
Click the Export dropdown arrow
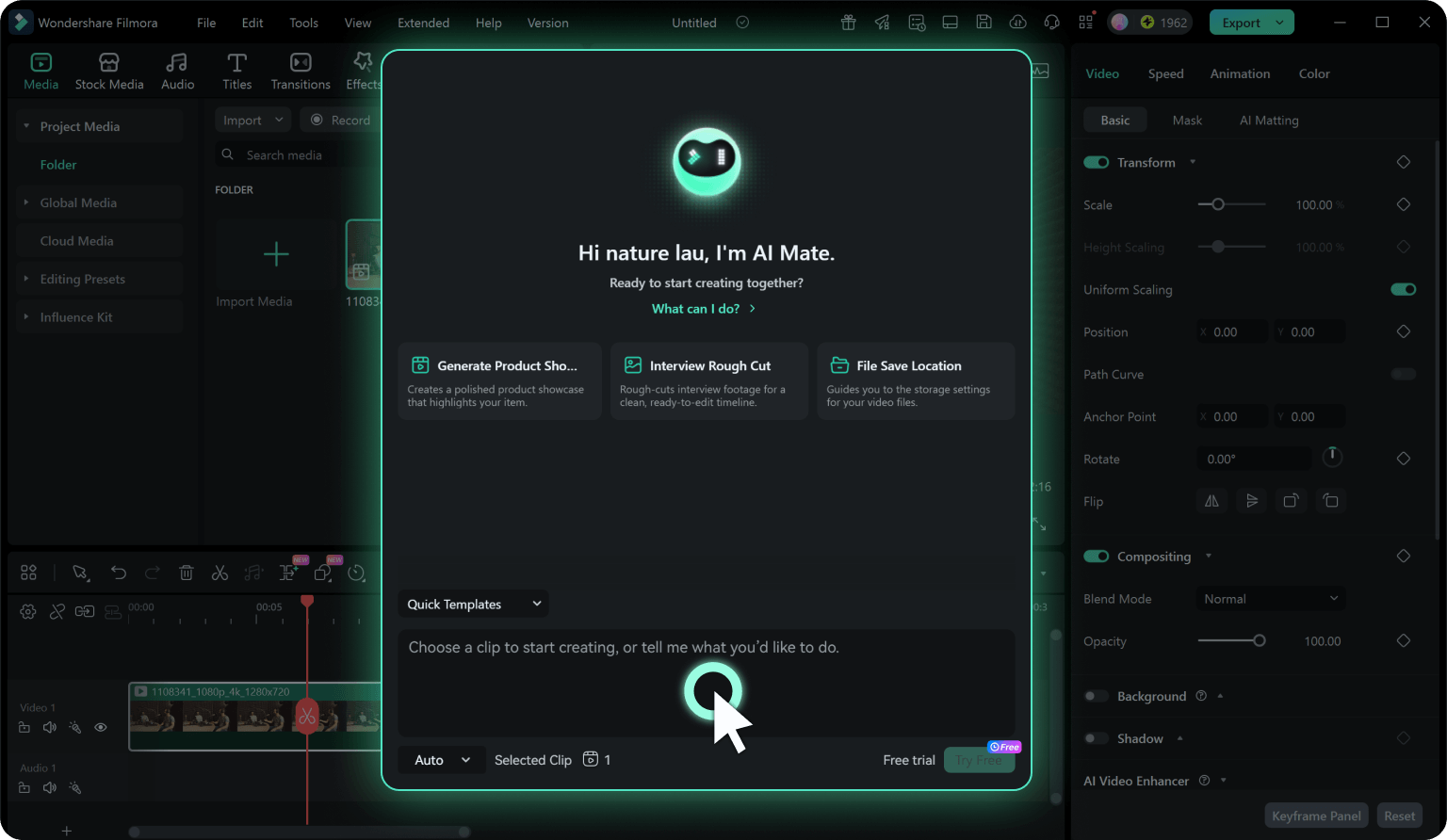pos(1279,23)
